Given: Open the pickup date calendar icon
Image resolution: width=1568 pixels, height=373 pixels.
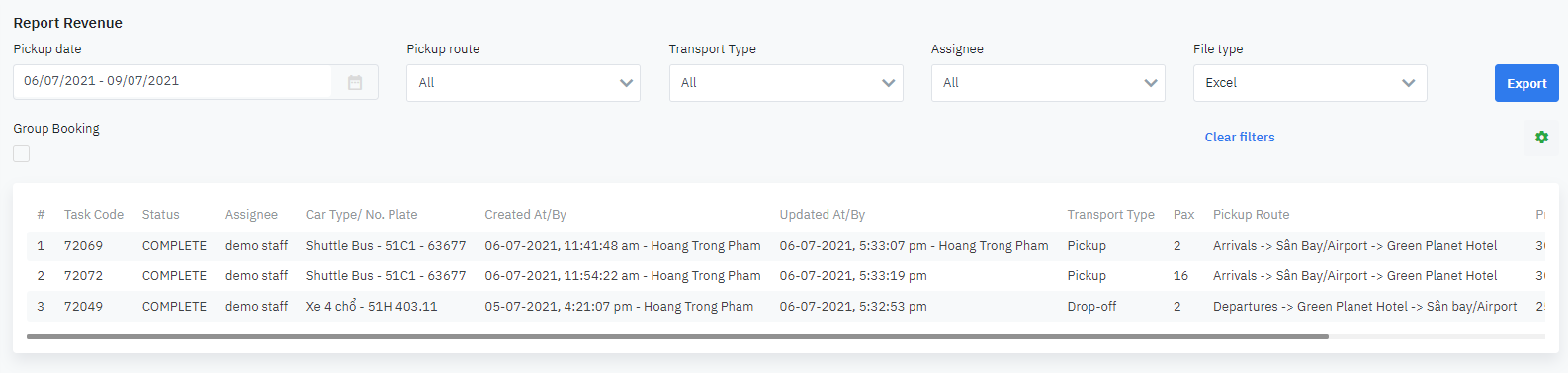Looking at the screenshot, I should click(355, 82).
